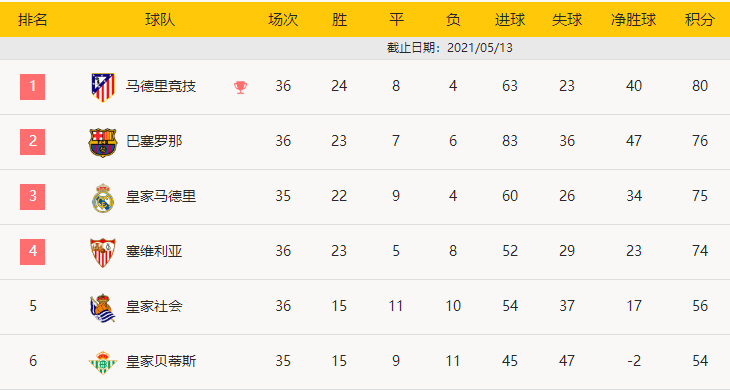Screen dimensions: 730x390
Task: Click the Barcelona club crest
Action: pos(102,142)
